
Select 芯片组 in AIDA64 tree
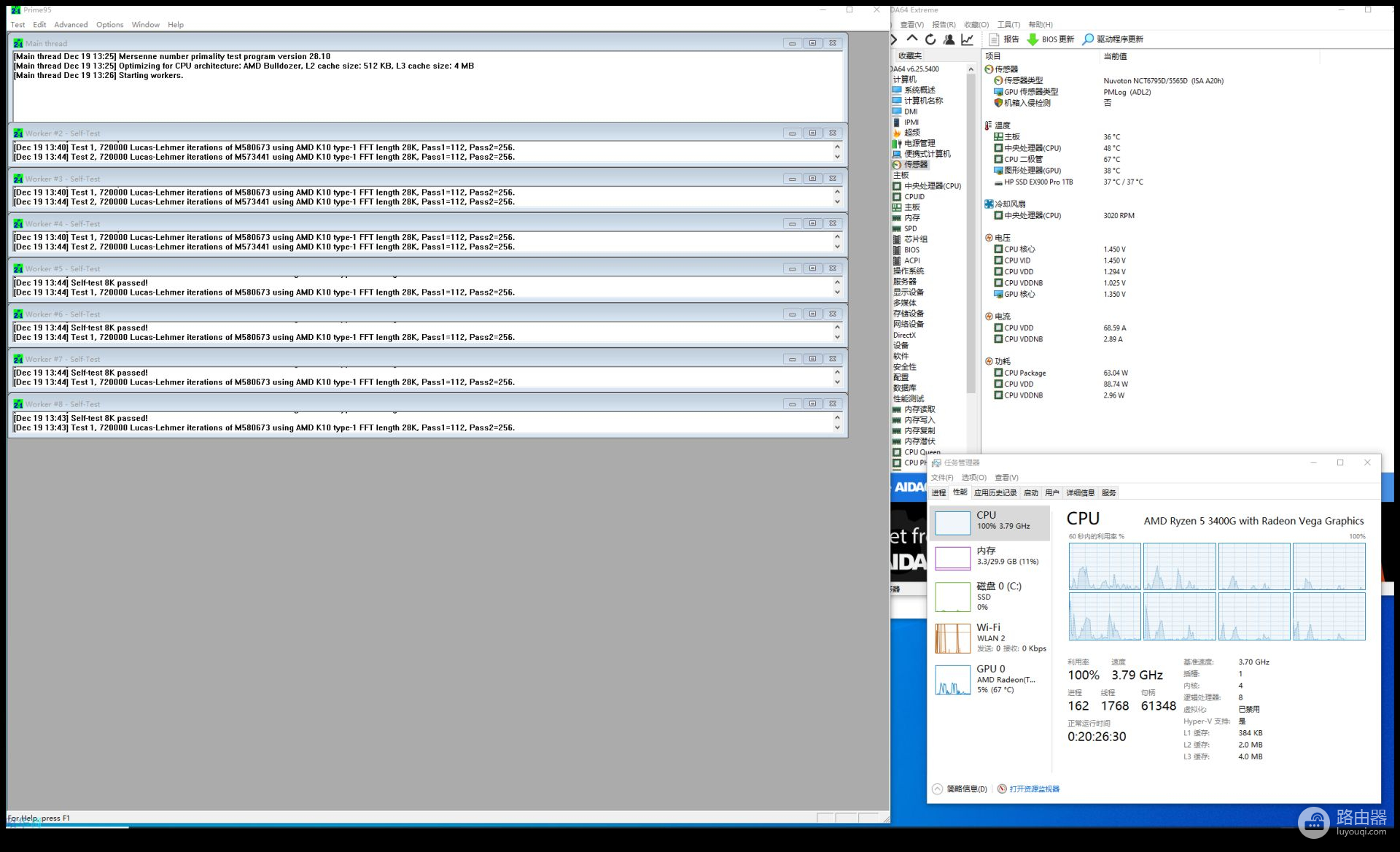click(x=916, y=239)
